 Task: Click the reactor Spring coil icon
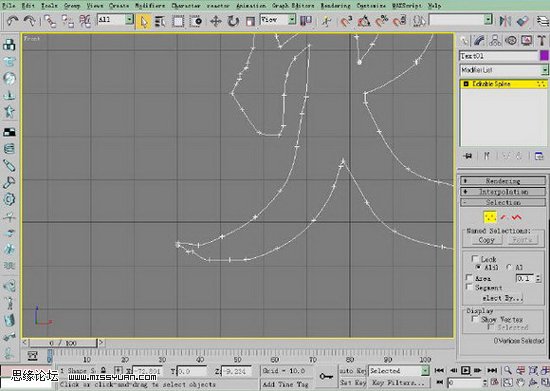pyautogui.click(x=9, y=148)
